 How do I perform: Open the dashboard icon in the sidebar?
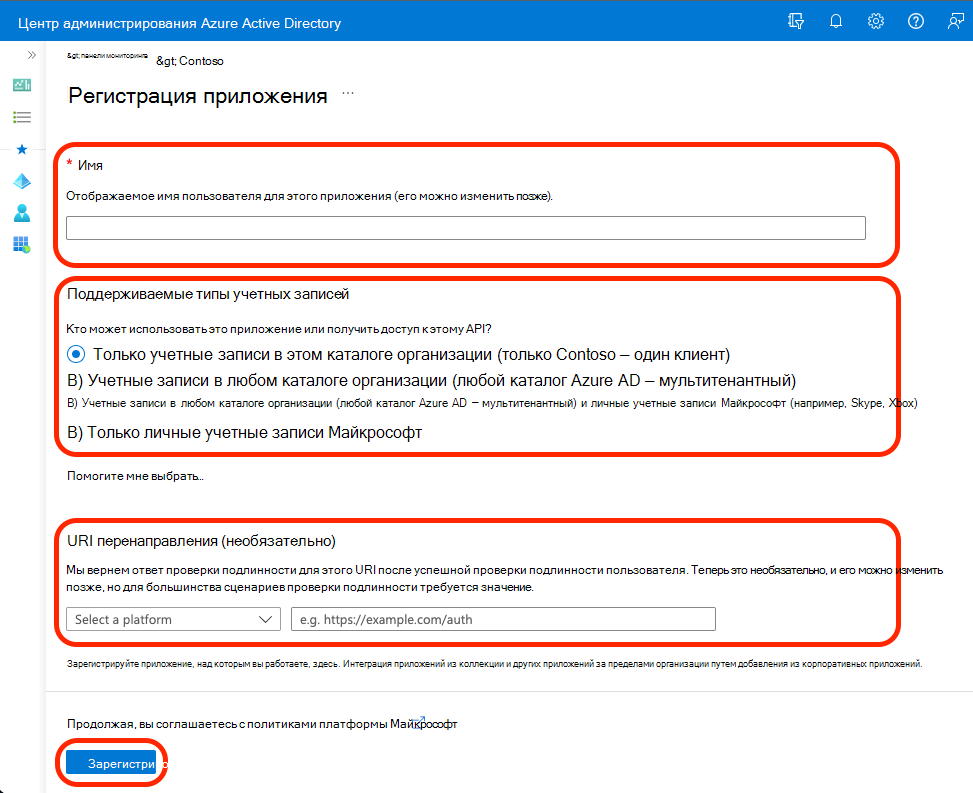coord(21,85)
